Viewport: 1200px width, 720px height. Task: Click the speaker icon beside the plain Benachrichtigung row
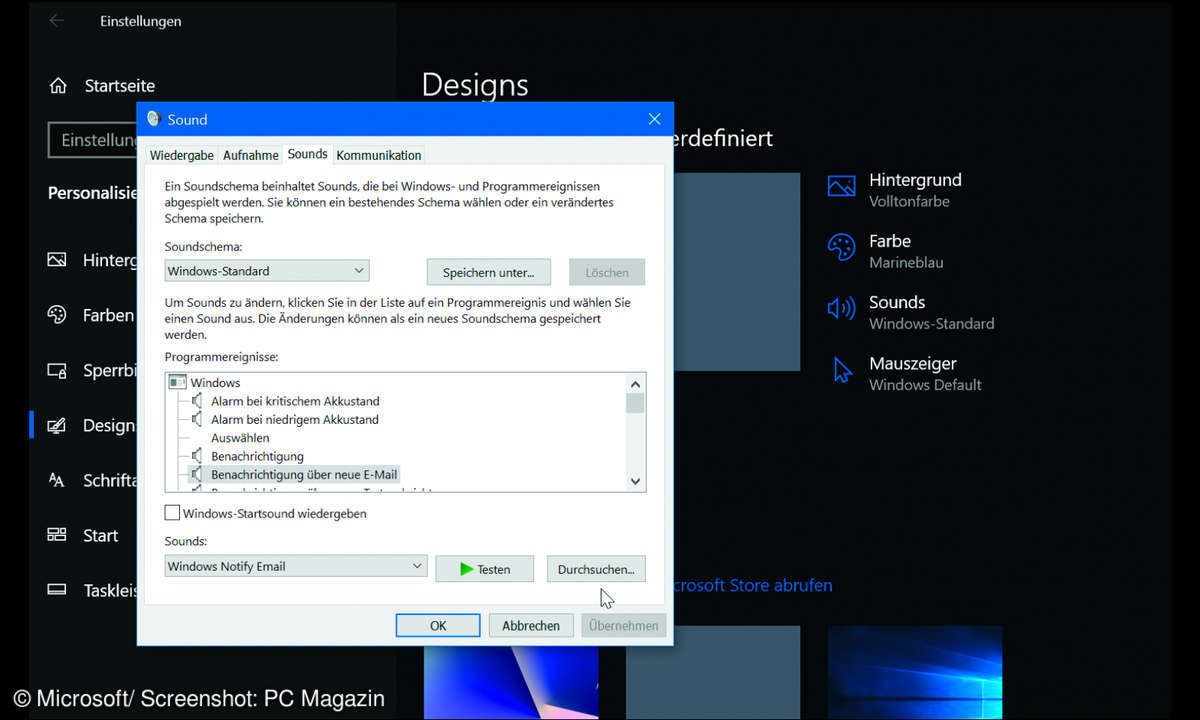point(197,456)
